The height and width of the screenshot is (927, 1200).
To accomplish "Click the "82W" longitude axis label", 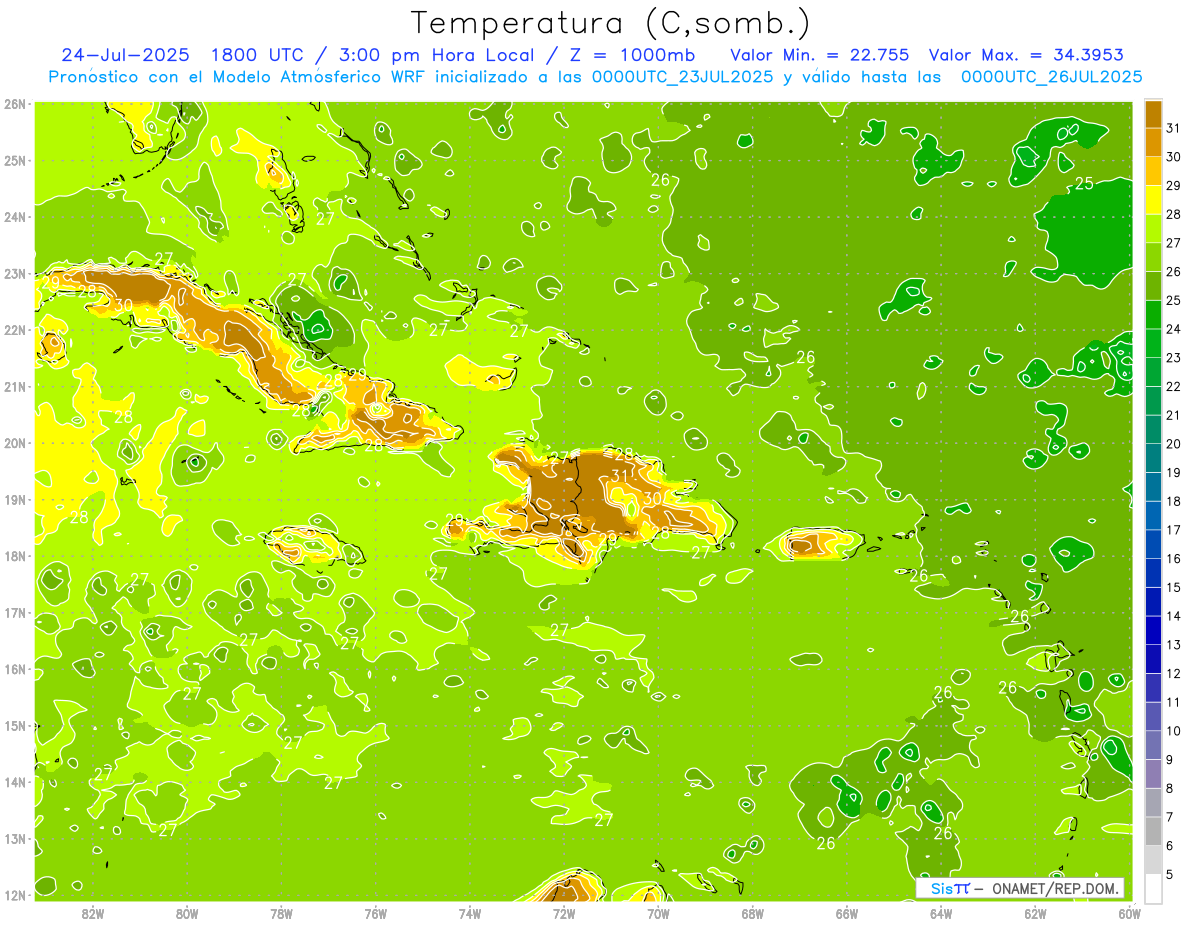I will pyautogui.click(x=93, y=913).
